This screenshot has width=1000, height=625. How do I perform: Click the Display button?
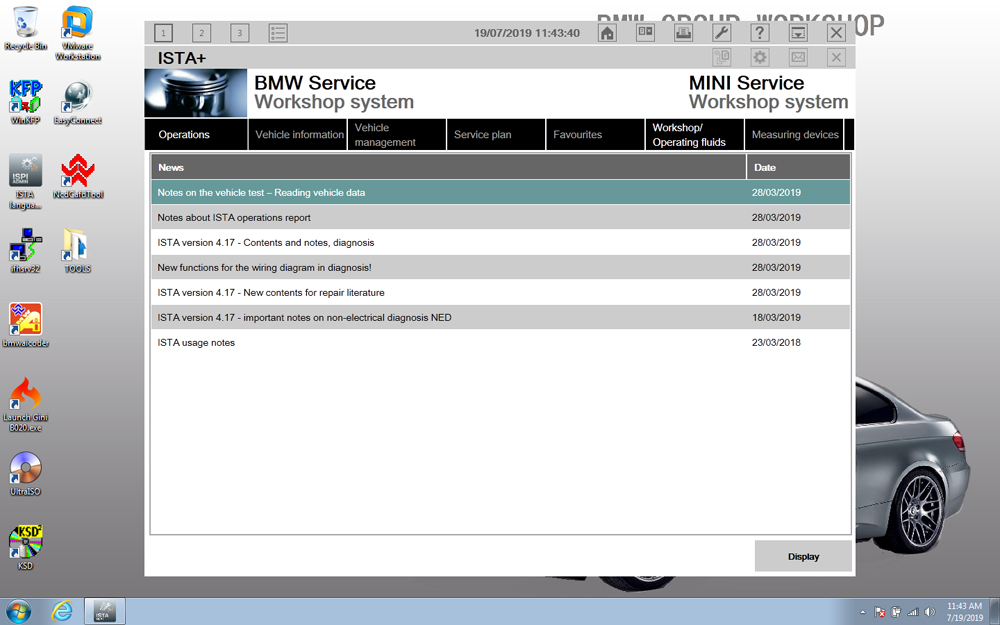point(803,556)
